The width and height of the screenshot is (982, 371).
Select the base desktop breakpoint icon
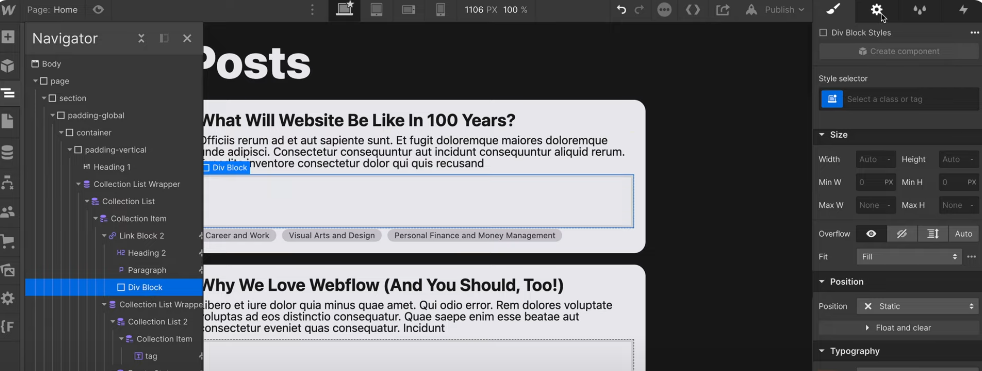point(344,10)
